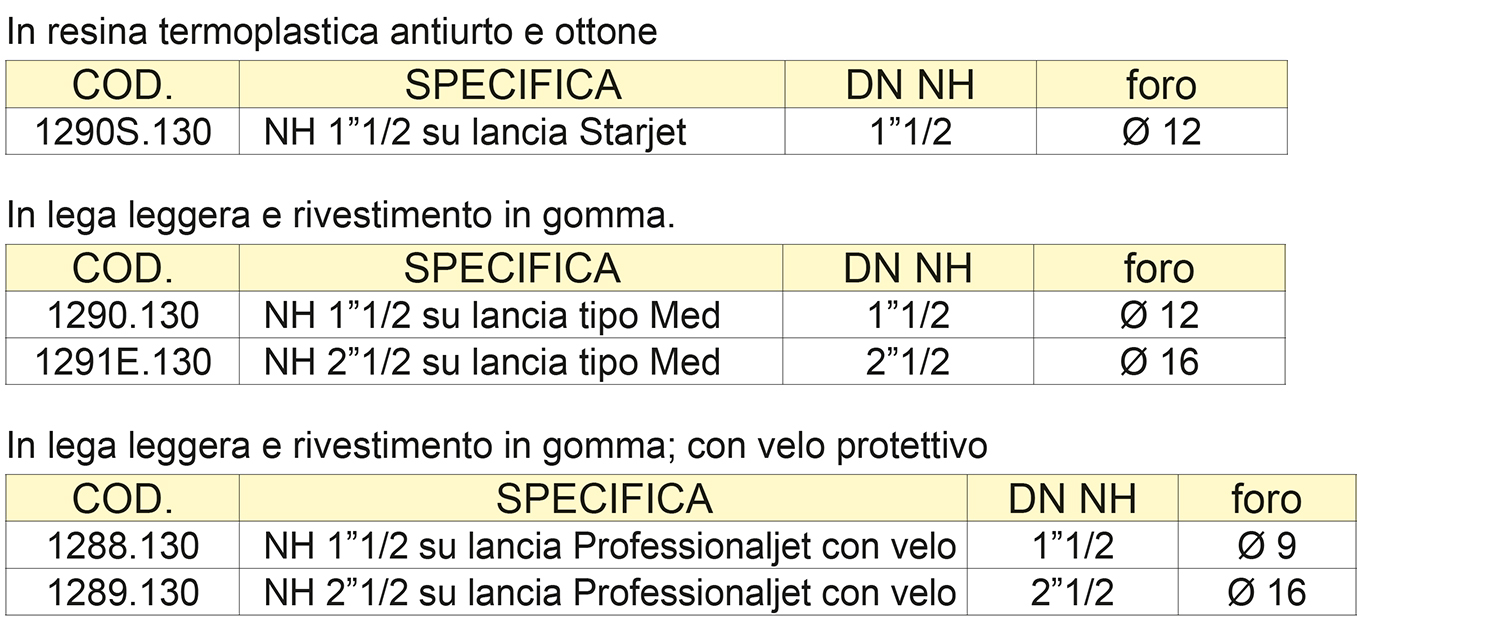Select NH 2"1/2 su lancia tipo Med

tap(492, 362)
